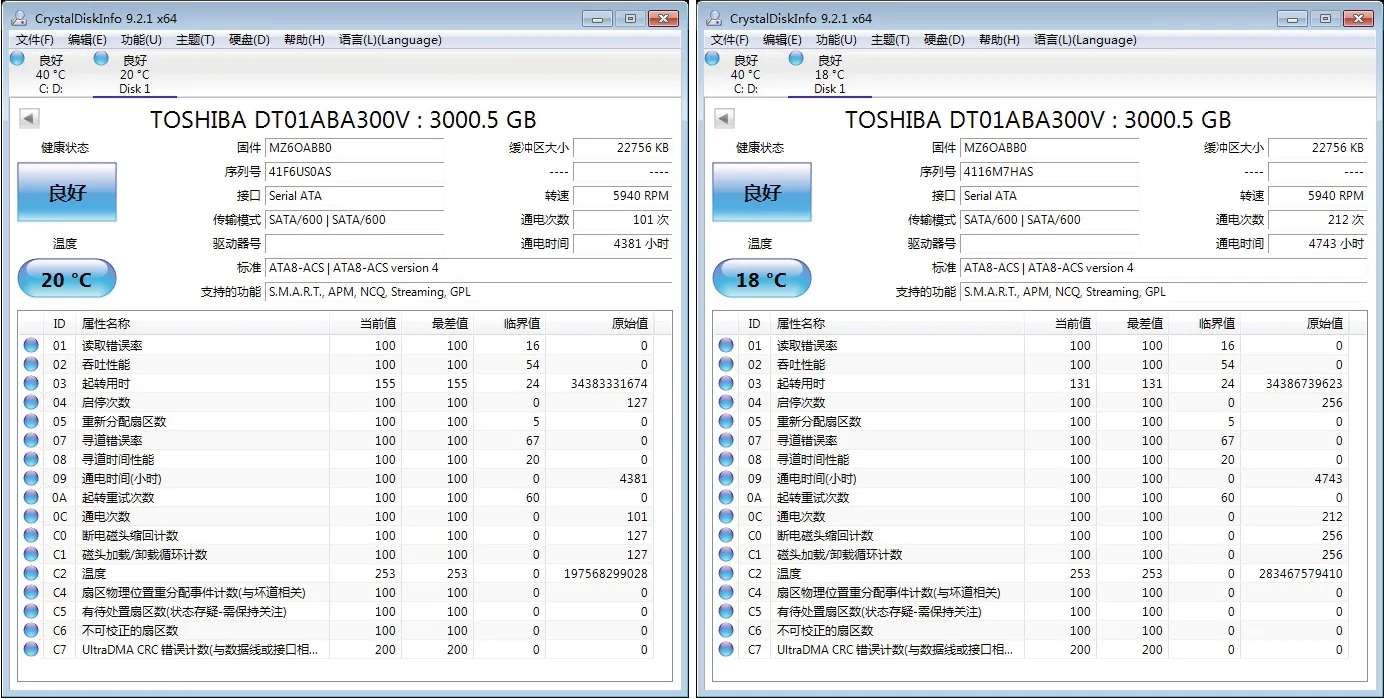Click raw value 197568299028

click(605, 574)
